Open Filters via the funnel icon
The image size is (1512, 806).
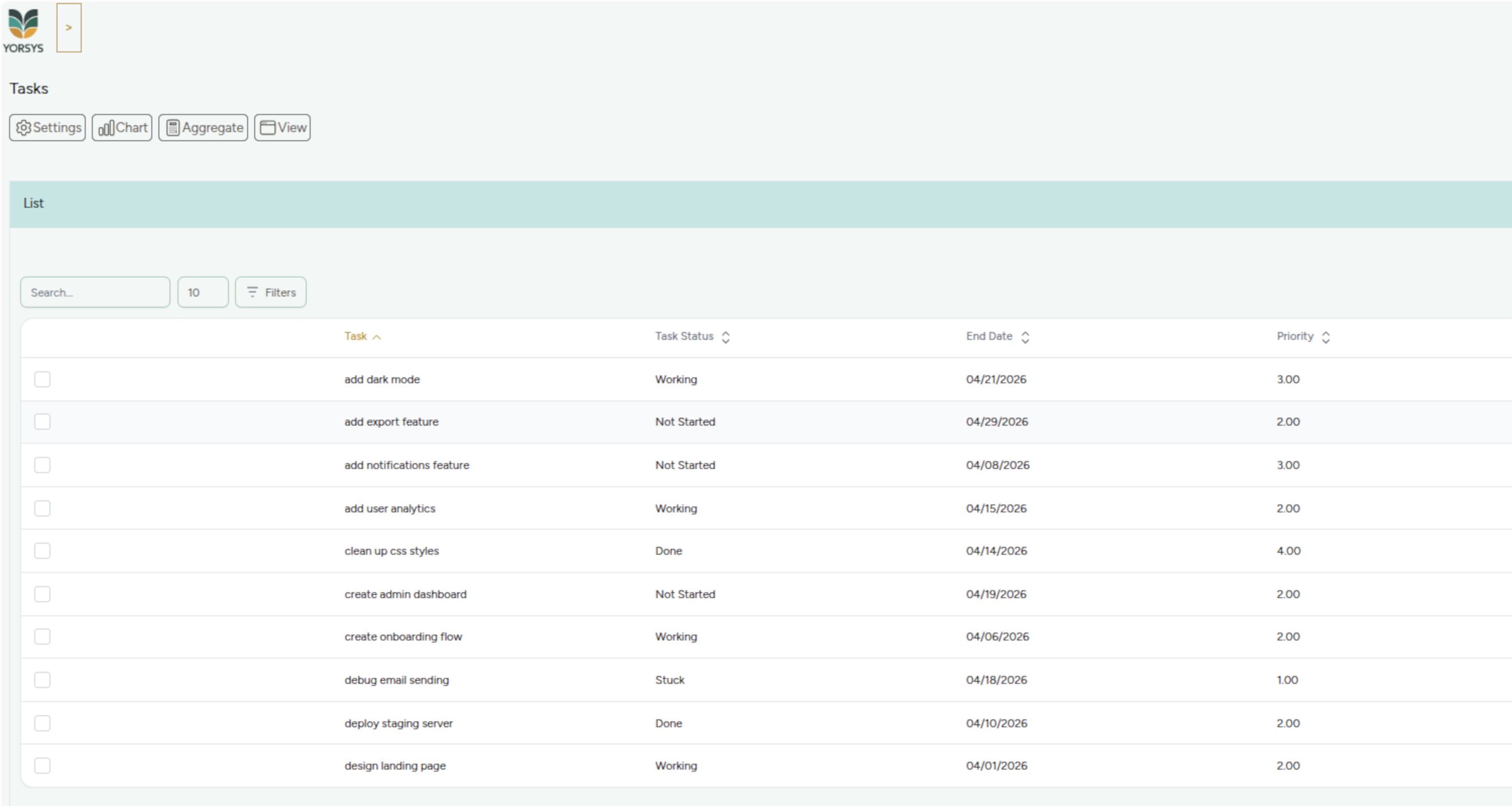tap(253, 292)
